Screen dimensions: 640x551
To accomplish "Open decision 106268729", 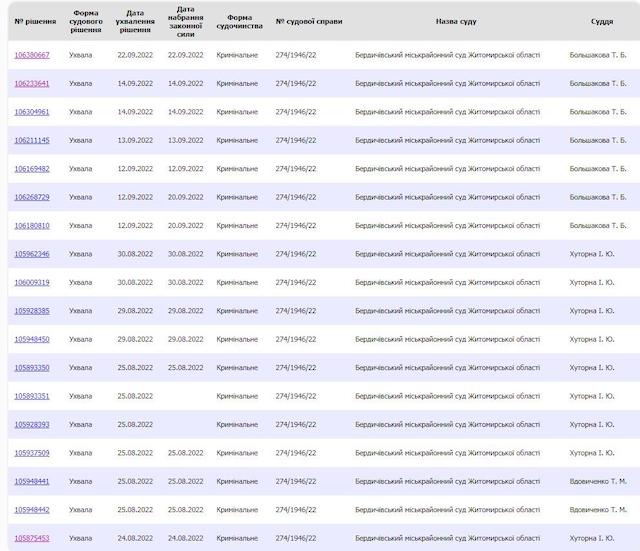I will click(31, 197).
